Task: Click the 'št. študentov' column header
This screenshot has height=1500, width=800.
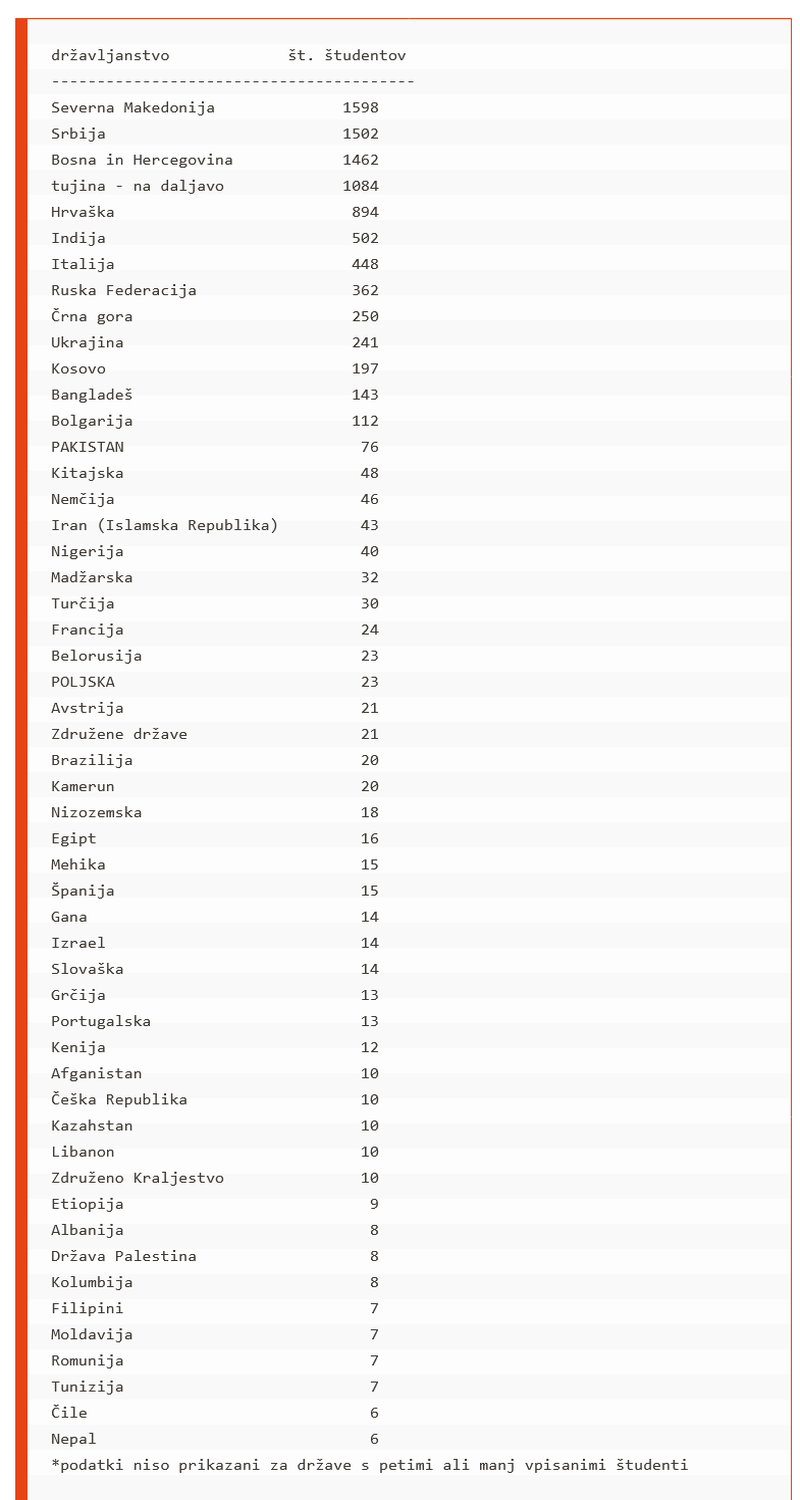Action: [346, 56]
